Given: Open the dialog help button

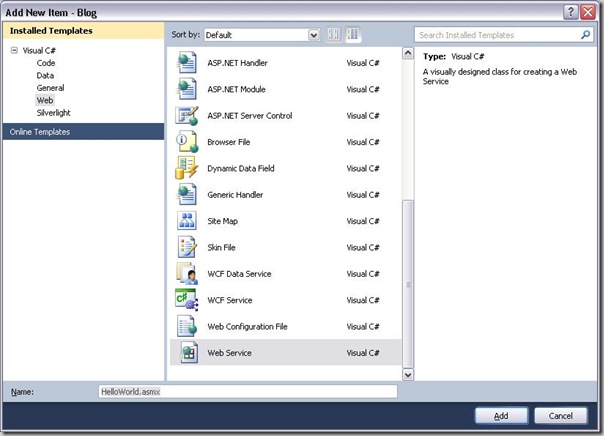Looking at the screenshot, I should pyautogui.click(x=570, y=12).
